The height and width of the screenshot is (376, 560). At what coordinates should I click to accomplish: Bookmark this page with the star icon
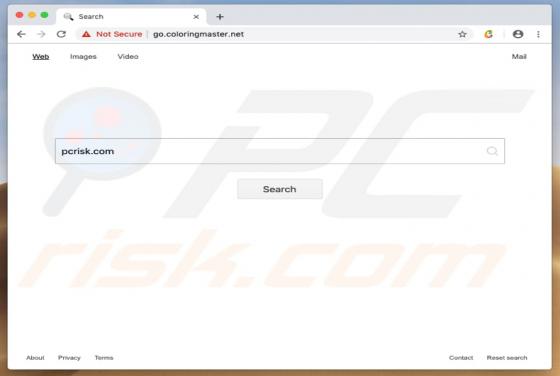462,34
